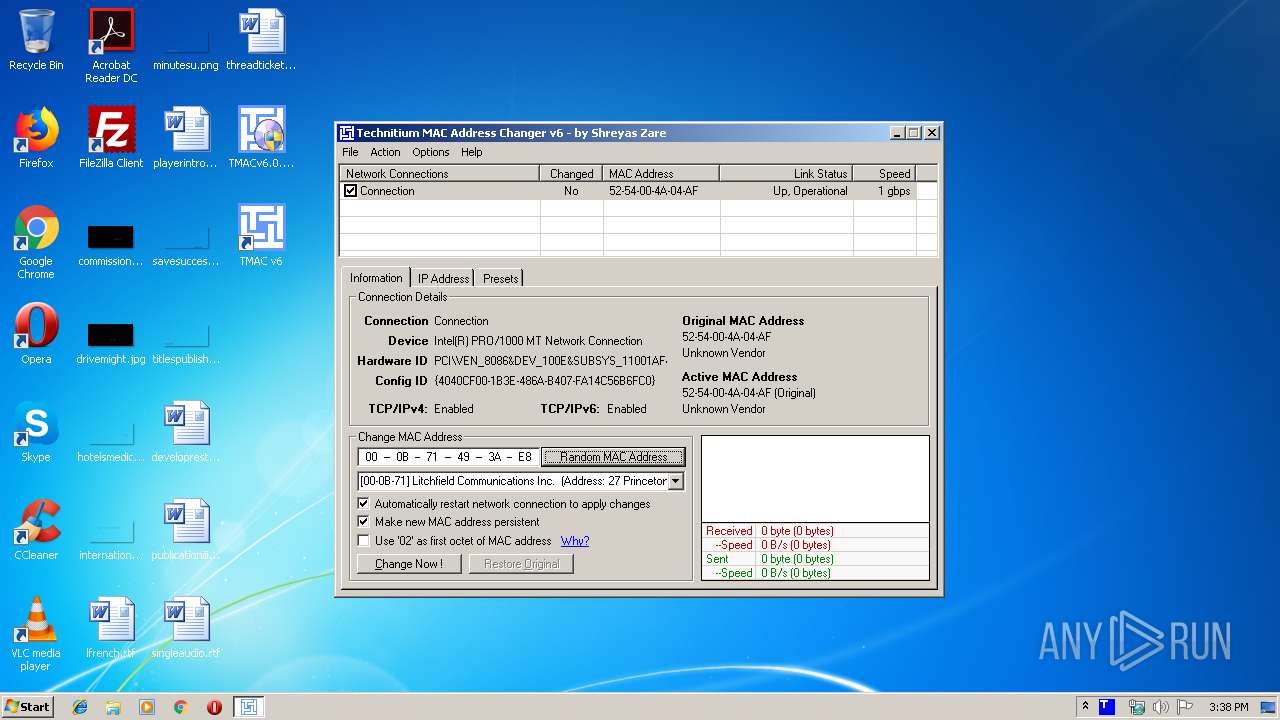
Task: Open Internet Explorer from taskbar
Action: (80, 707)
